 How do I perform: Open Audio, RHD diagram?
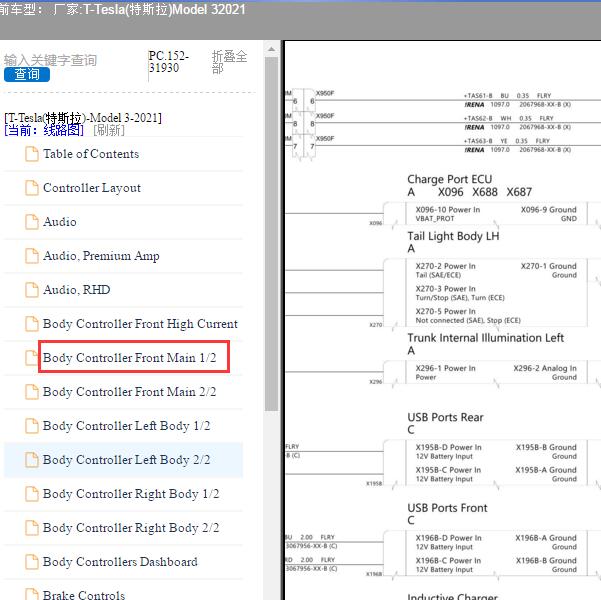click(77, 290)
